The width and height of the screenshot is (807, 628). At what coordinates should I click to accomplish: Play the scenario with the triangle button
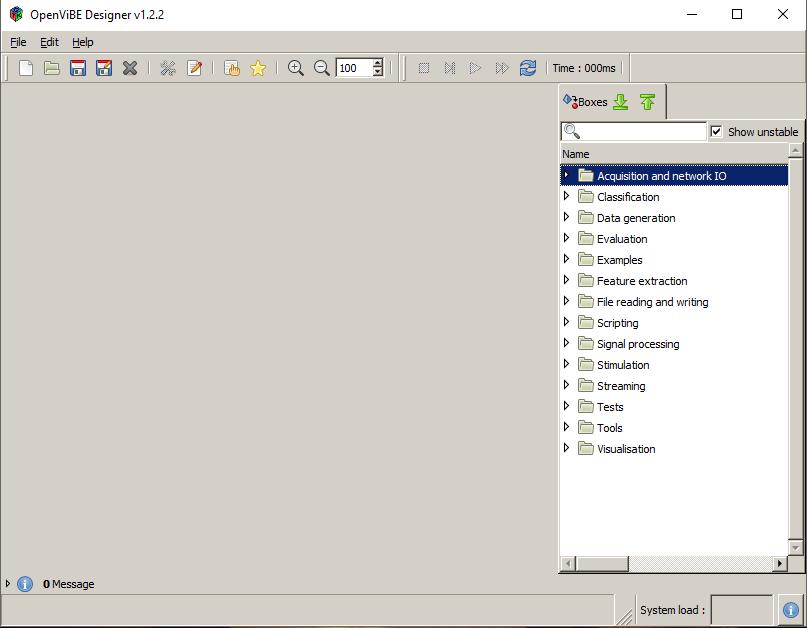476,68
